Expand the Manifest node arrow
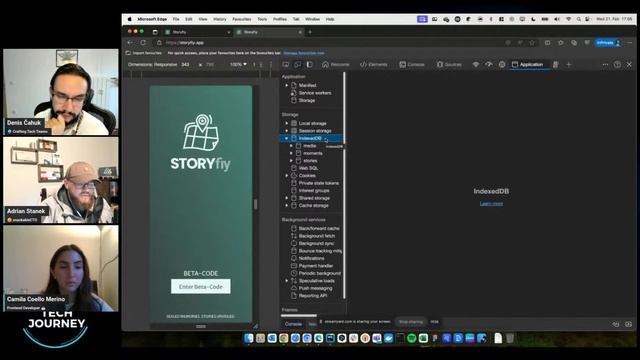The width and height of the screenshot is (640, 360). pos(287,85)
